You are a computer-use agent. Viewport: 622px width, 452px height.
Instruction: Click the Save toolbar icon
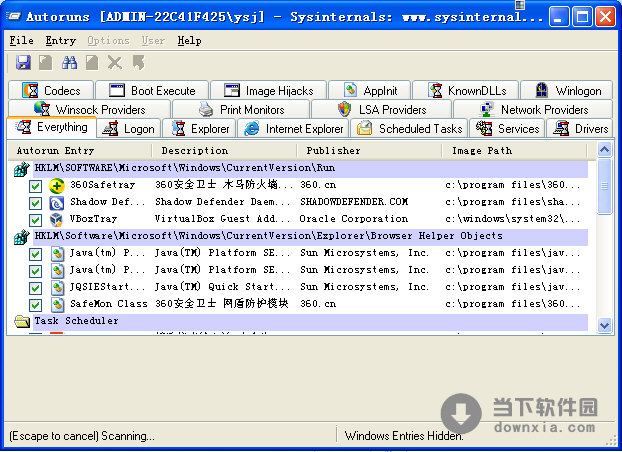click(x=23, y=63)
